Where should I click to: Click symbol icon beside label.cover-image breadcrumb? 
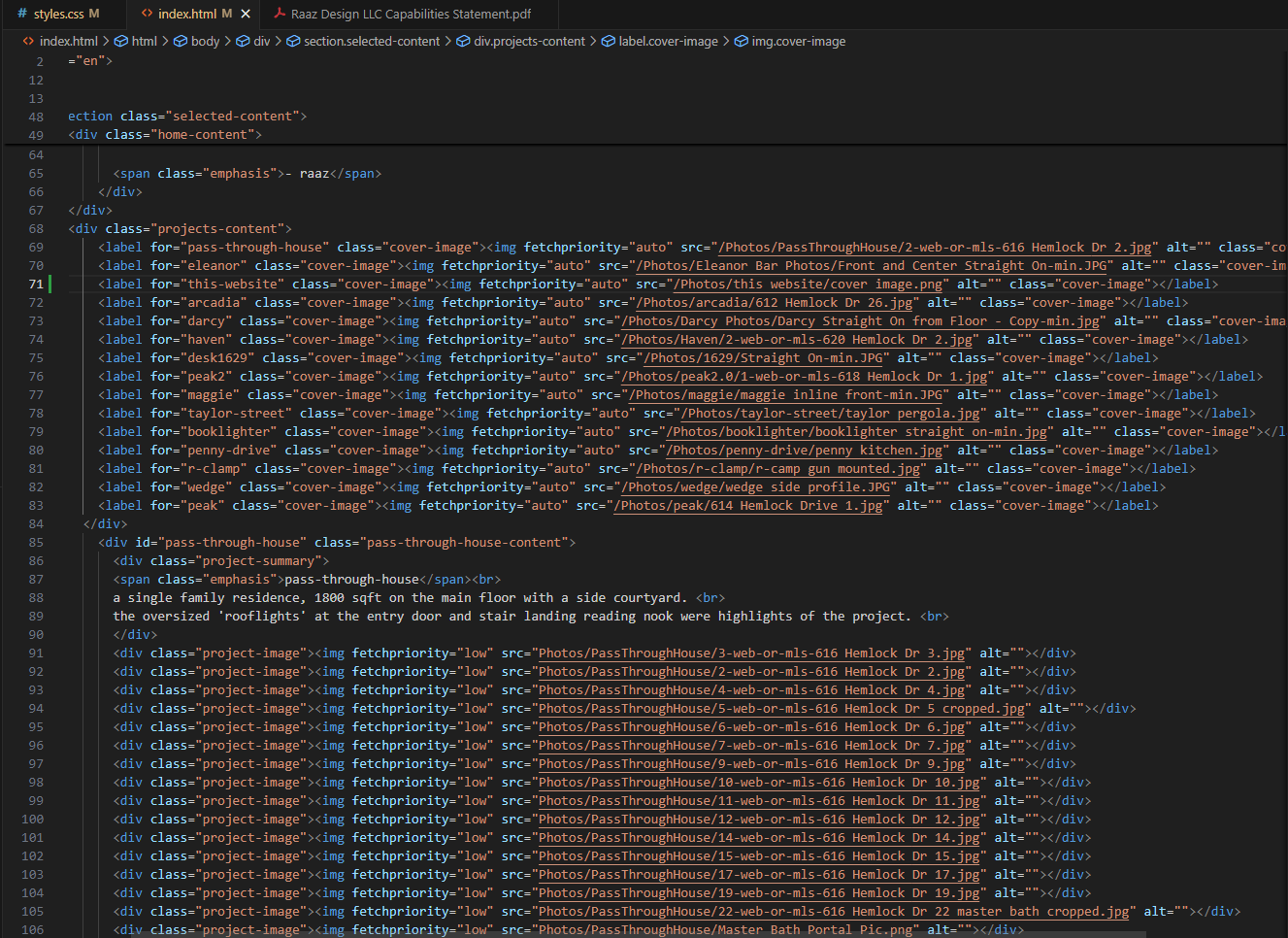pyautogui.click(x=608, y=41)
